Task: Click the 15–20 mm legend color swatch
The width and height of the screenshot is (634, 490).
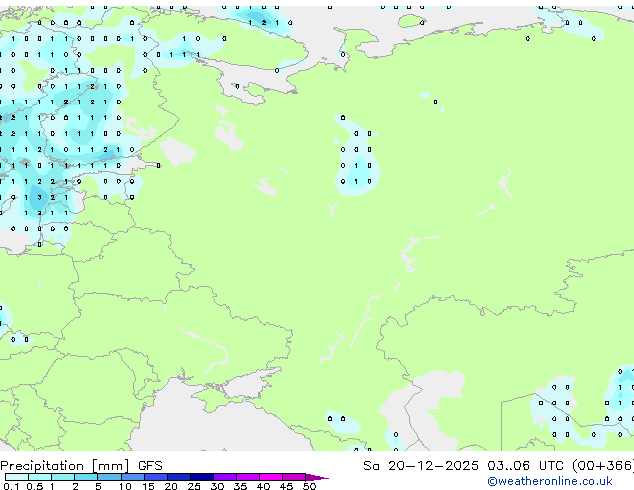Action: point(156,477)
